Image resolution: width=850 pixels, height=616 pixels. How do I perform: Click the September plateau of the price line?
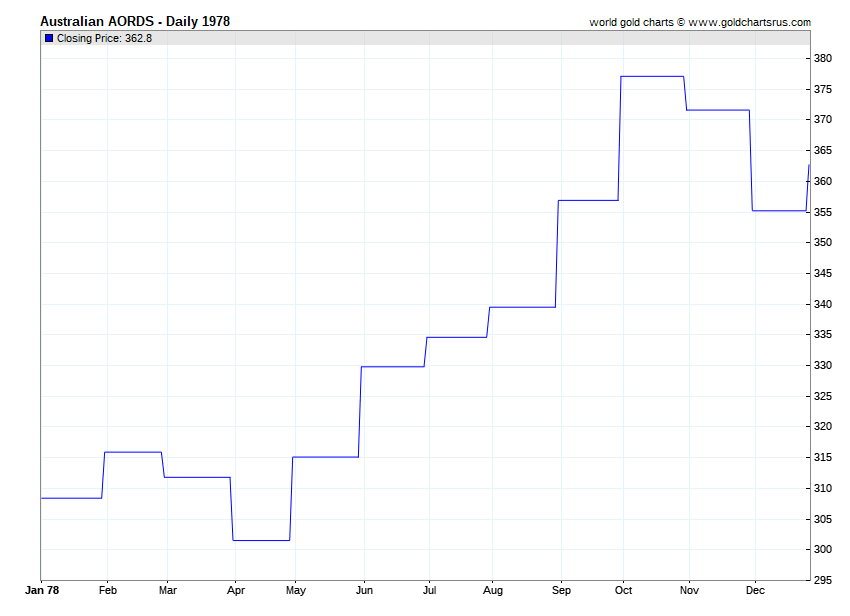click(x=588, y=201)
